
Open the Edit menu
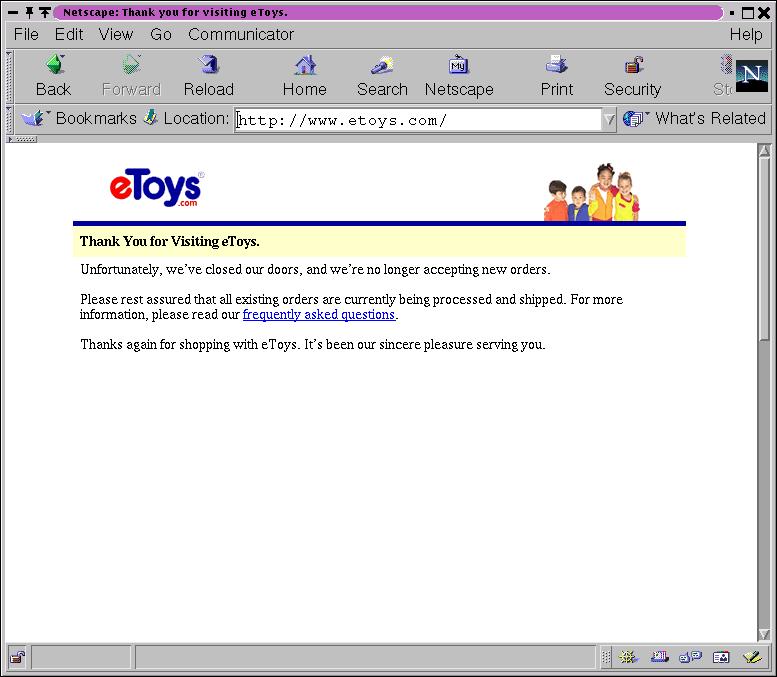click(69, 34)
